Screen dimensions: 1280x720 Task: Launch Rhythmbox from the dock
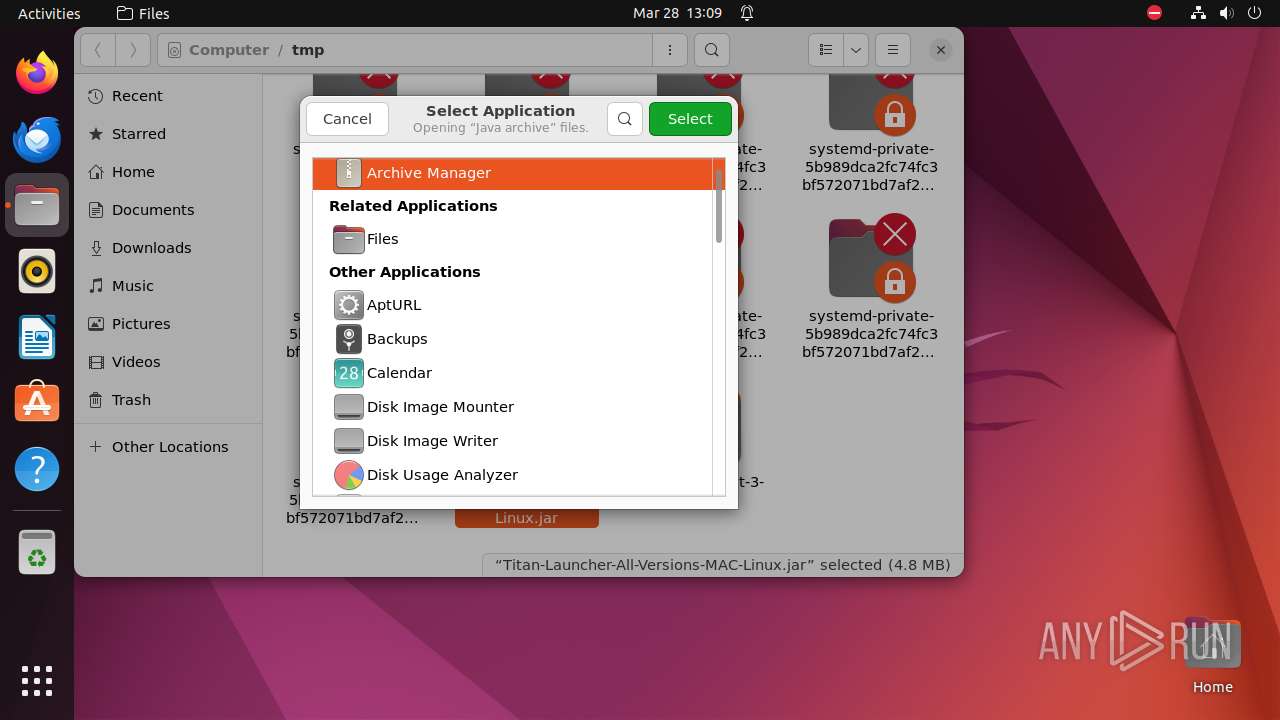[37, 271]
